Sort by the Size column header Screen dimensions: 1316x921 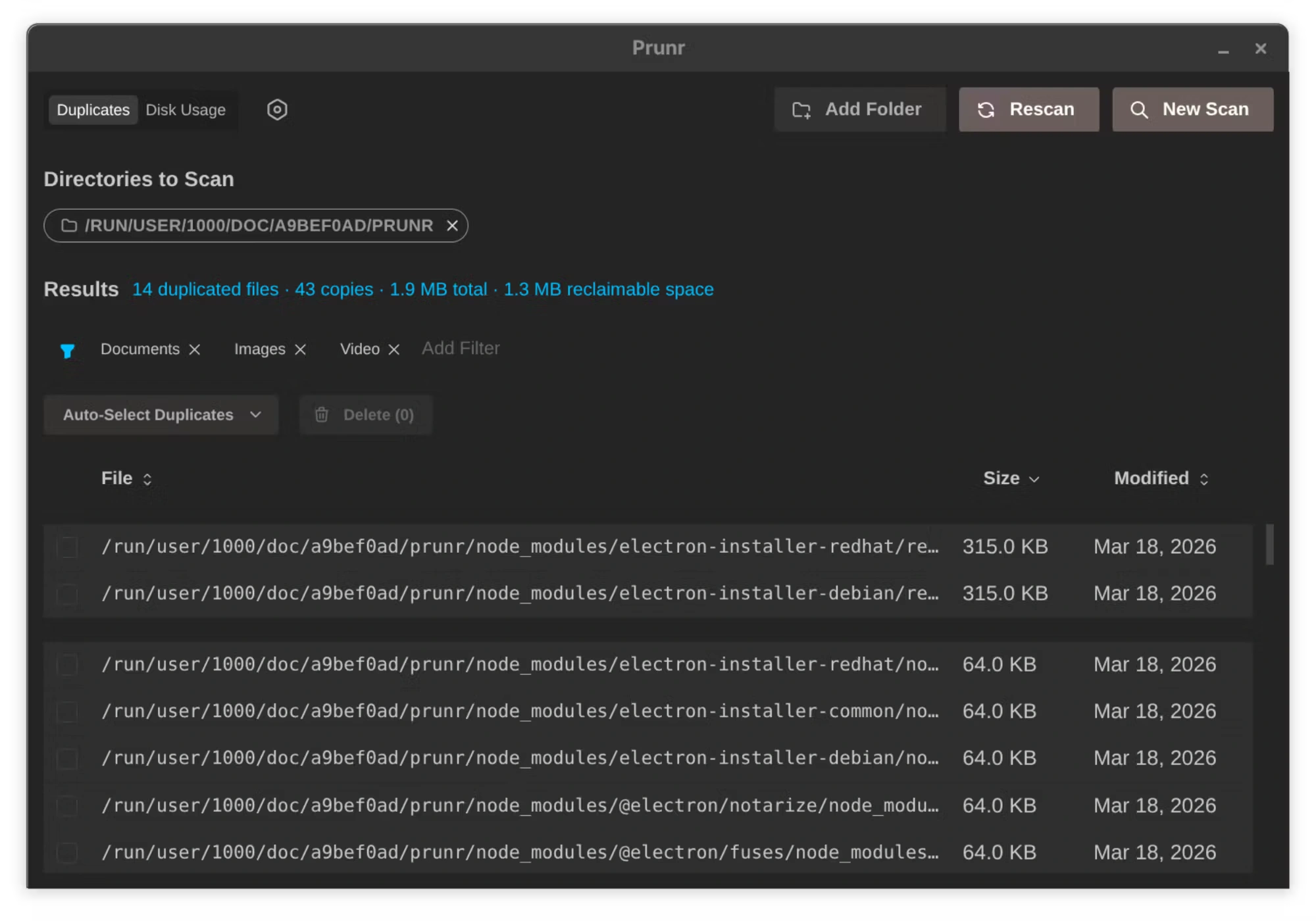coord(1011,478)
